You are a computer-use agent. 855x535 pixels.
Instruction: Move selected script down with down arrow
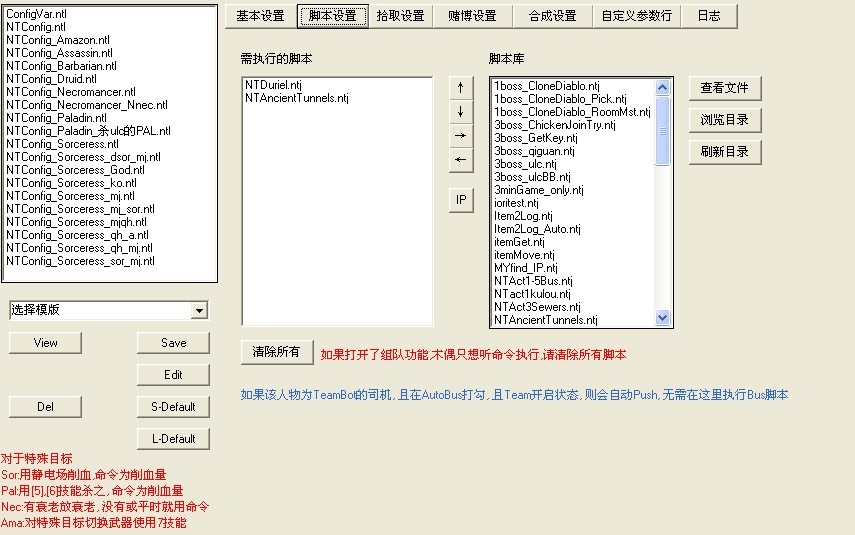(461, 112)
